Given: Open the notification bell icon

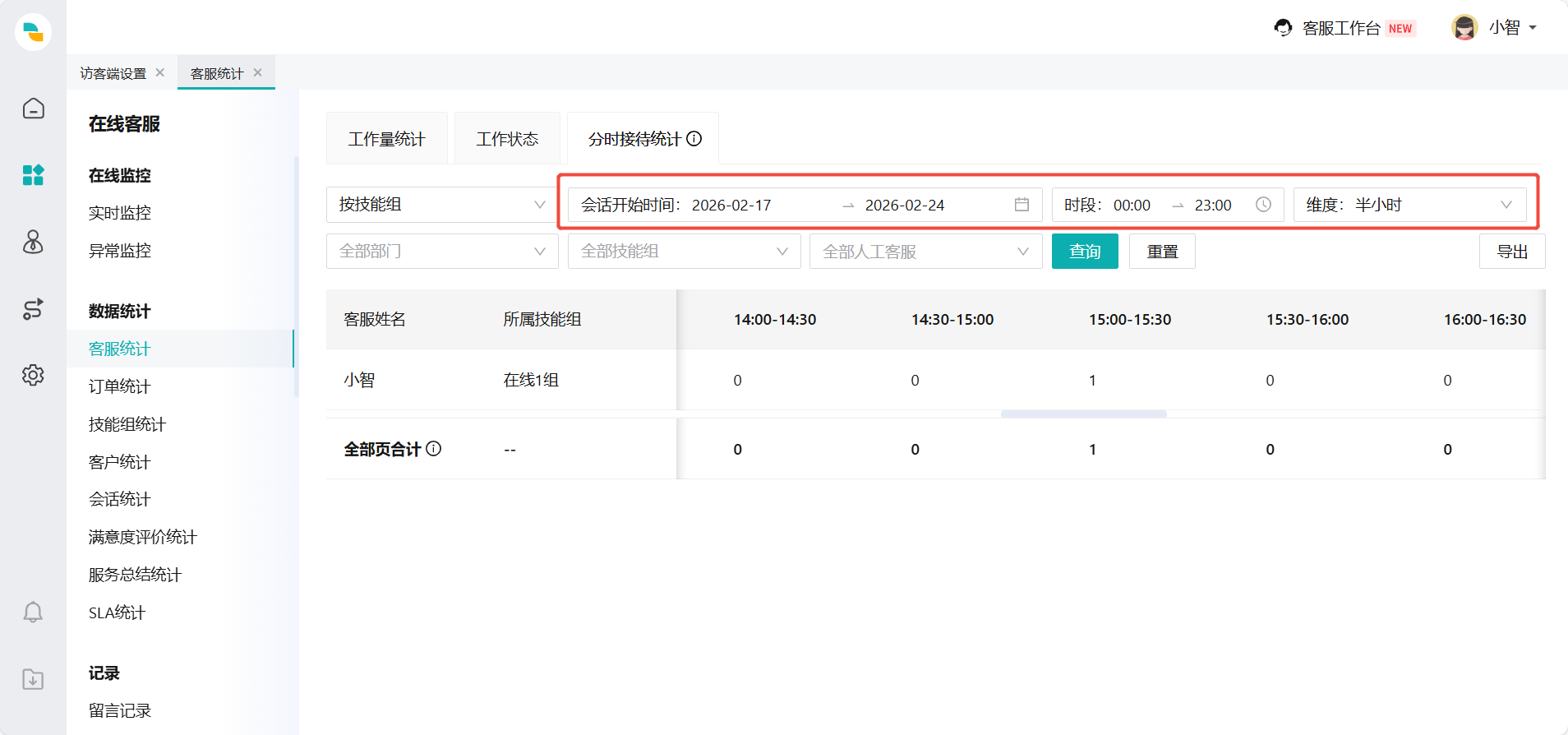Looking at the screenshot, I should [x=33, y=612].
